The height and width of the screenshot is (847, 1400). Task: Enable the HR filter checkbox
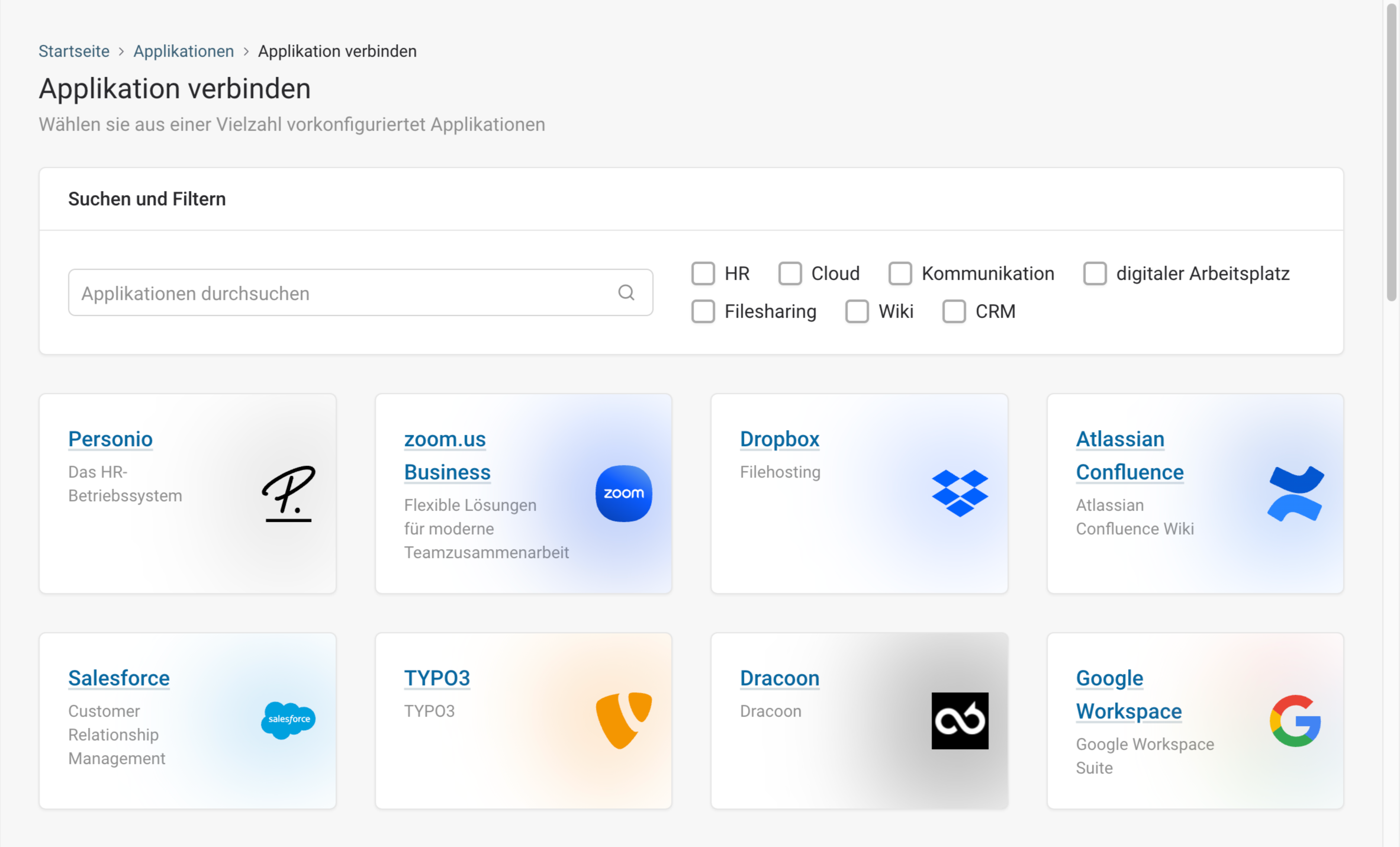[703, 273]
